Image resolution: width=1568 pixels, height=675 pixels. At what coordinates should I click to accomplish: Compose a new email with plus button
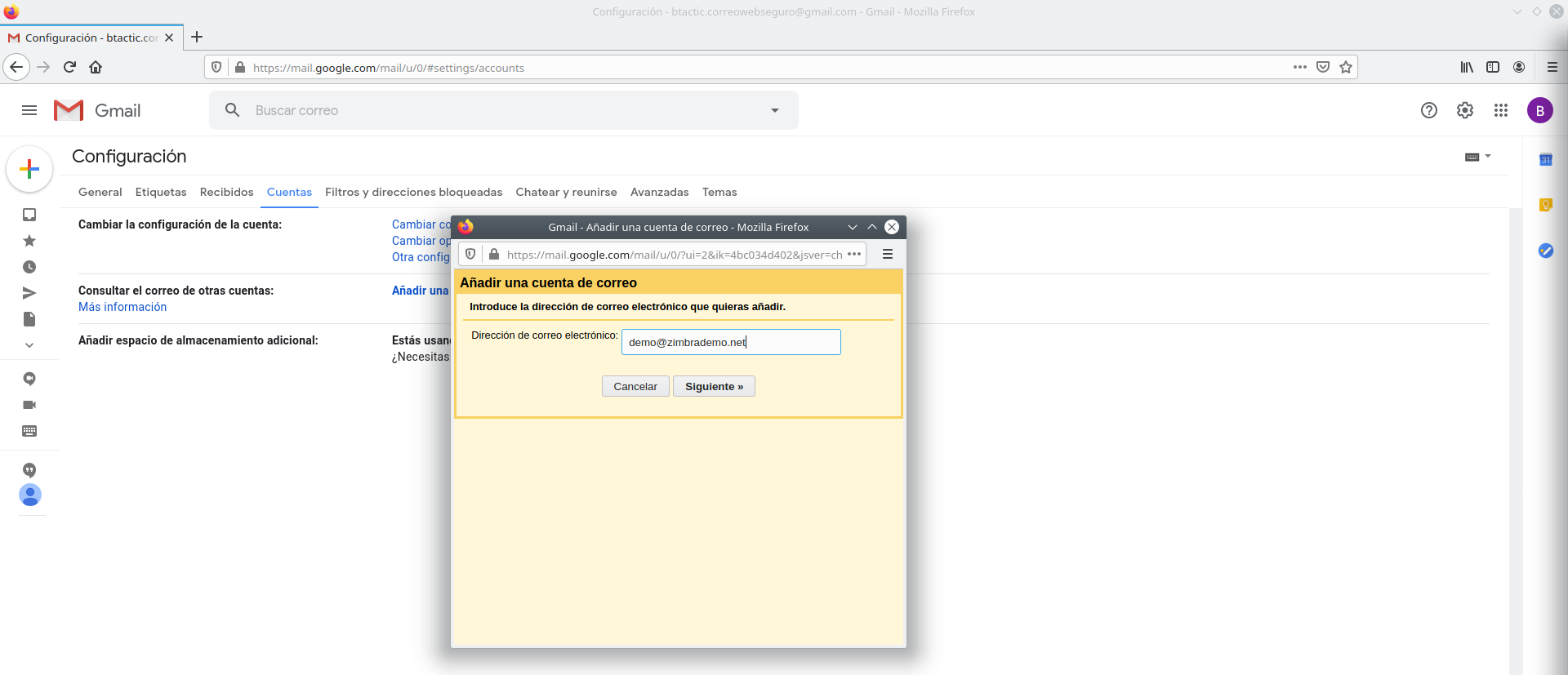[29, 169]
